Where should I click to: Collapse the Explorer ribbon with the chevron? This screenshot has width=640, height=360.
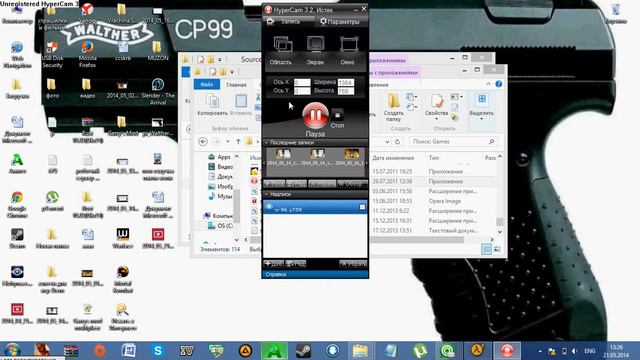point(489,84)
